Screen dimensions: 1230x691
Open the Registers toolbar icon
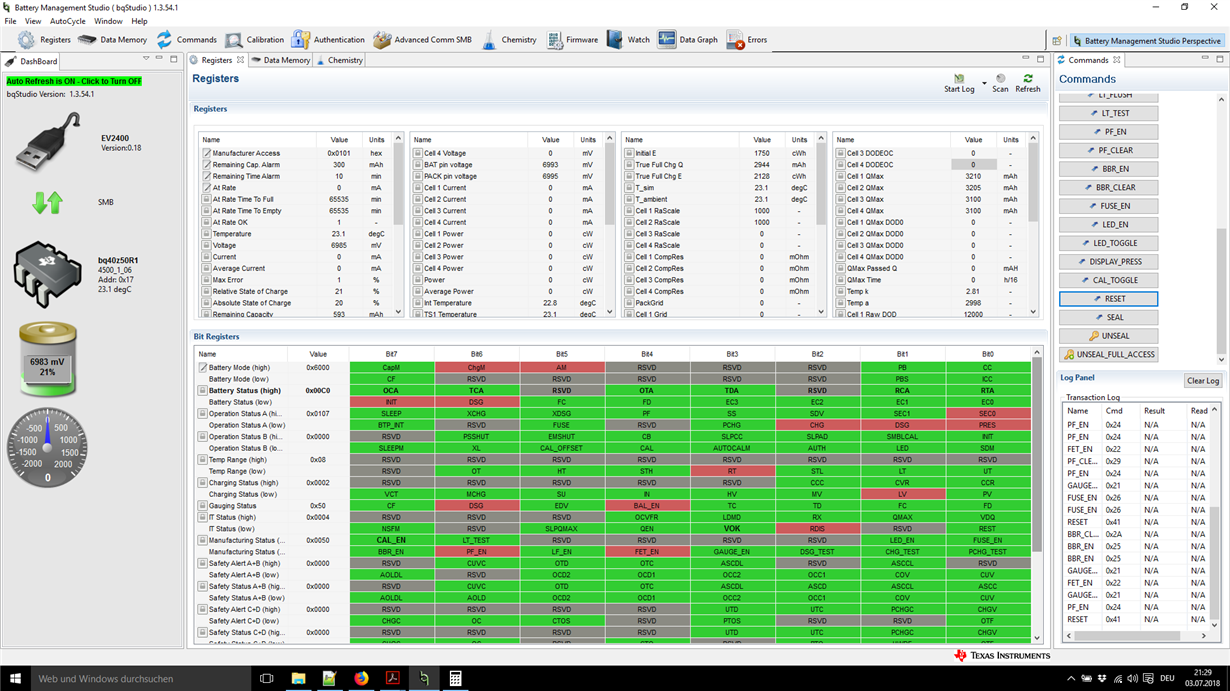pos(45,40)
